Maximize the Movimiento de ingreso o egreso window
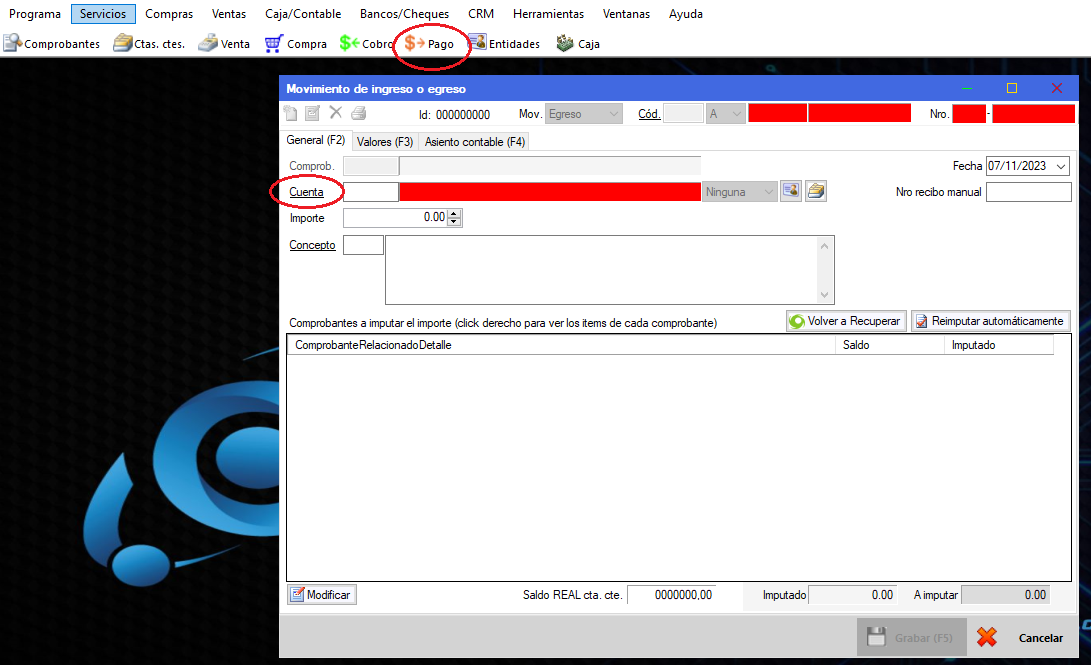Viewport: 1091px width, 665px height. tap(1012, 88)
